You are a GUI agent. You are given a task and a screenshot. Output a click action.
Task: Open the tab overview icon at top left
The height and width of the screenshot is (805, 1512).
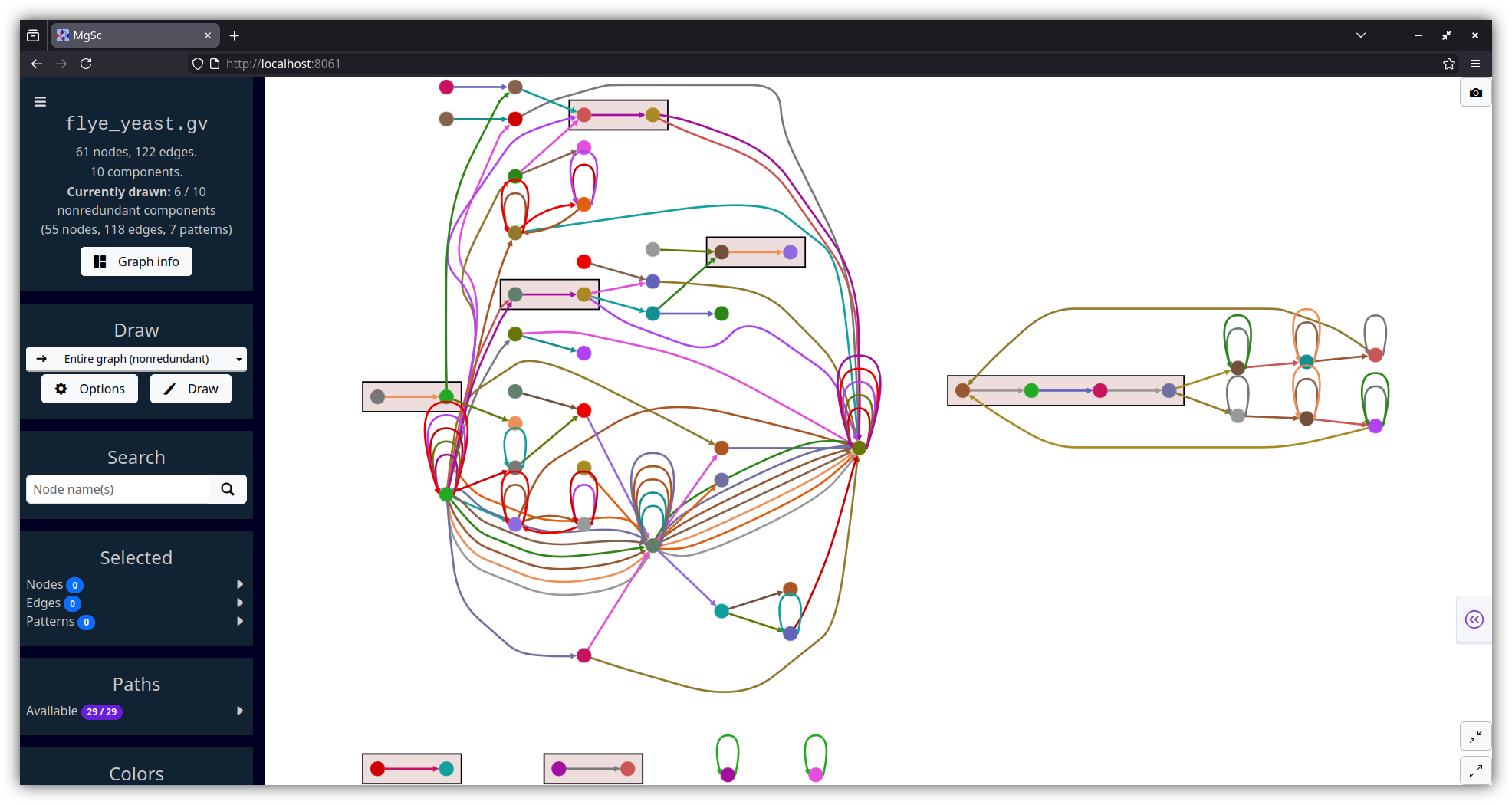[x=33, y=35]
